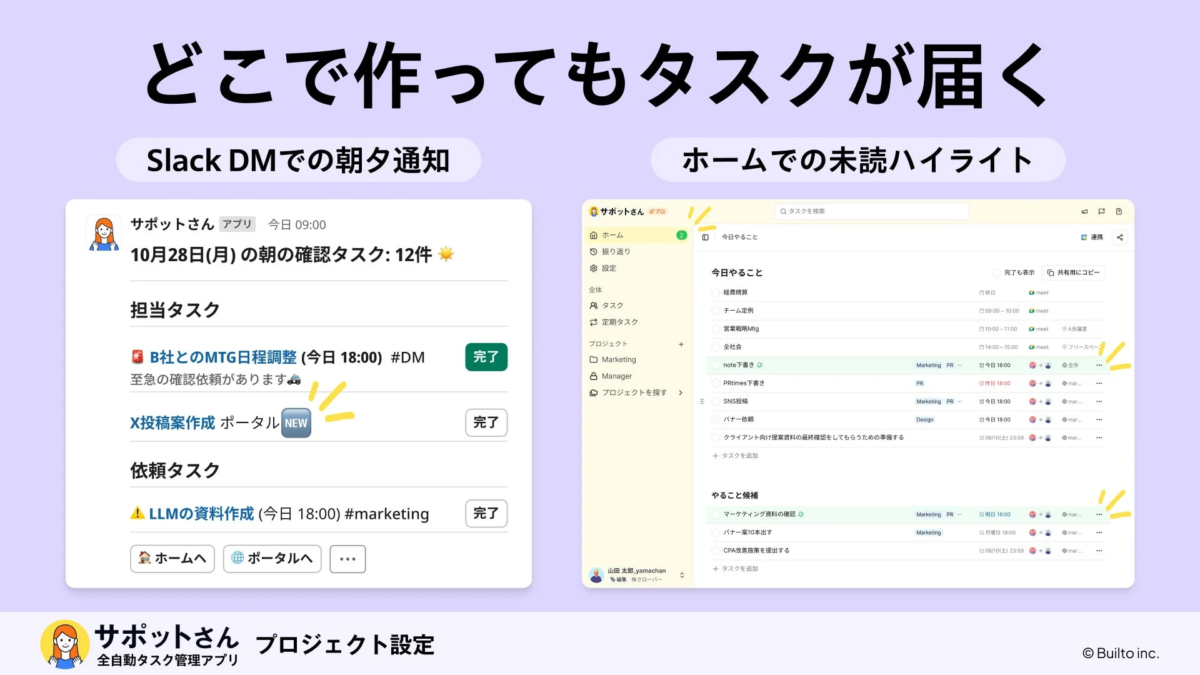Select ホーム in the sidebar menu

pos(606,234)
